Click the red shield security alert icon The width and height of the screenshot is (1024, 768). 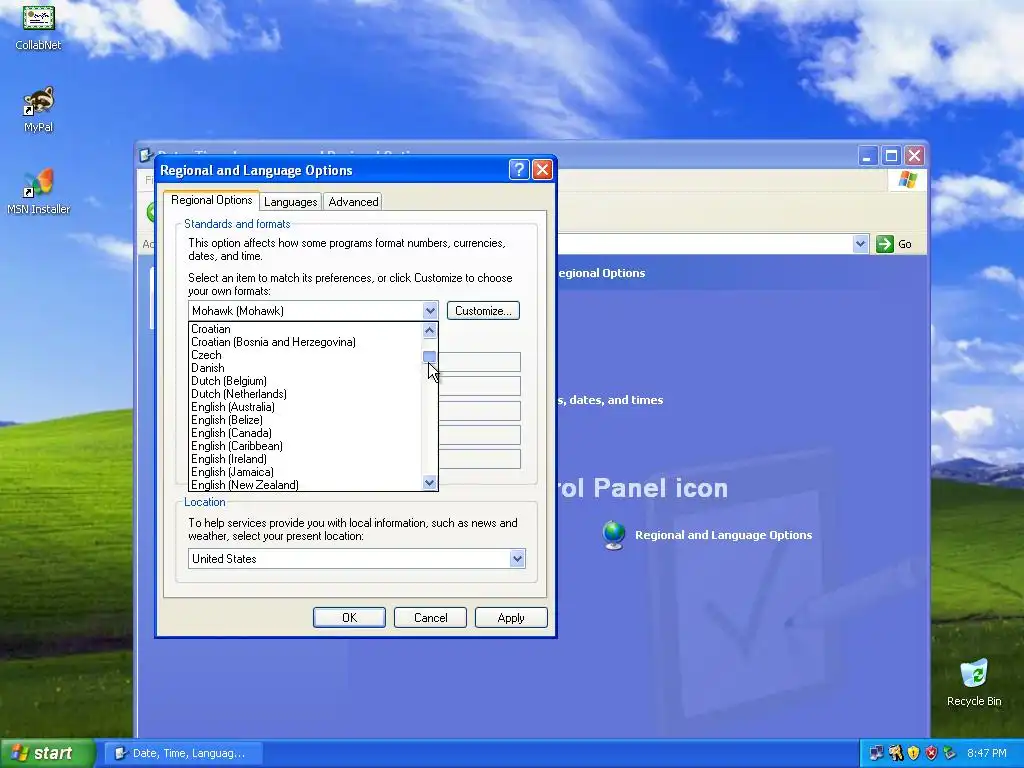[x=931, y=753]
